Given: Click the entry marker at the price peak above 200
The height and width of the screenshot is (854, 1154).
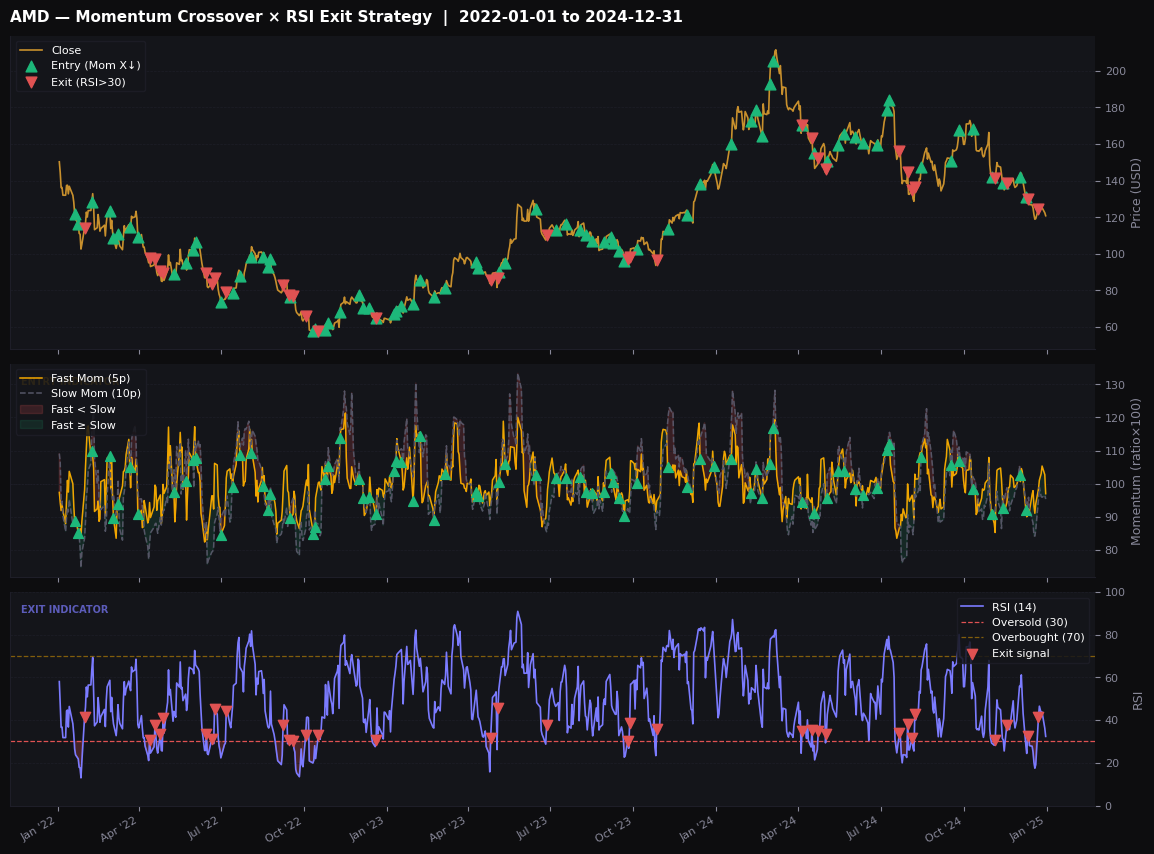Looking at the screenshot, I should pyautogui.click(x=774, y=62).
